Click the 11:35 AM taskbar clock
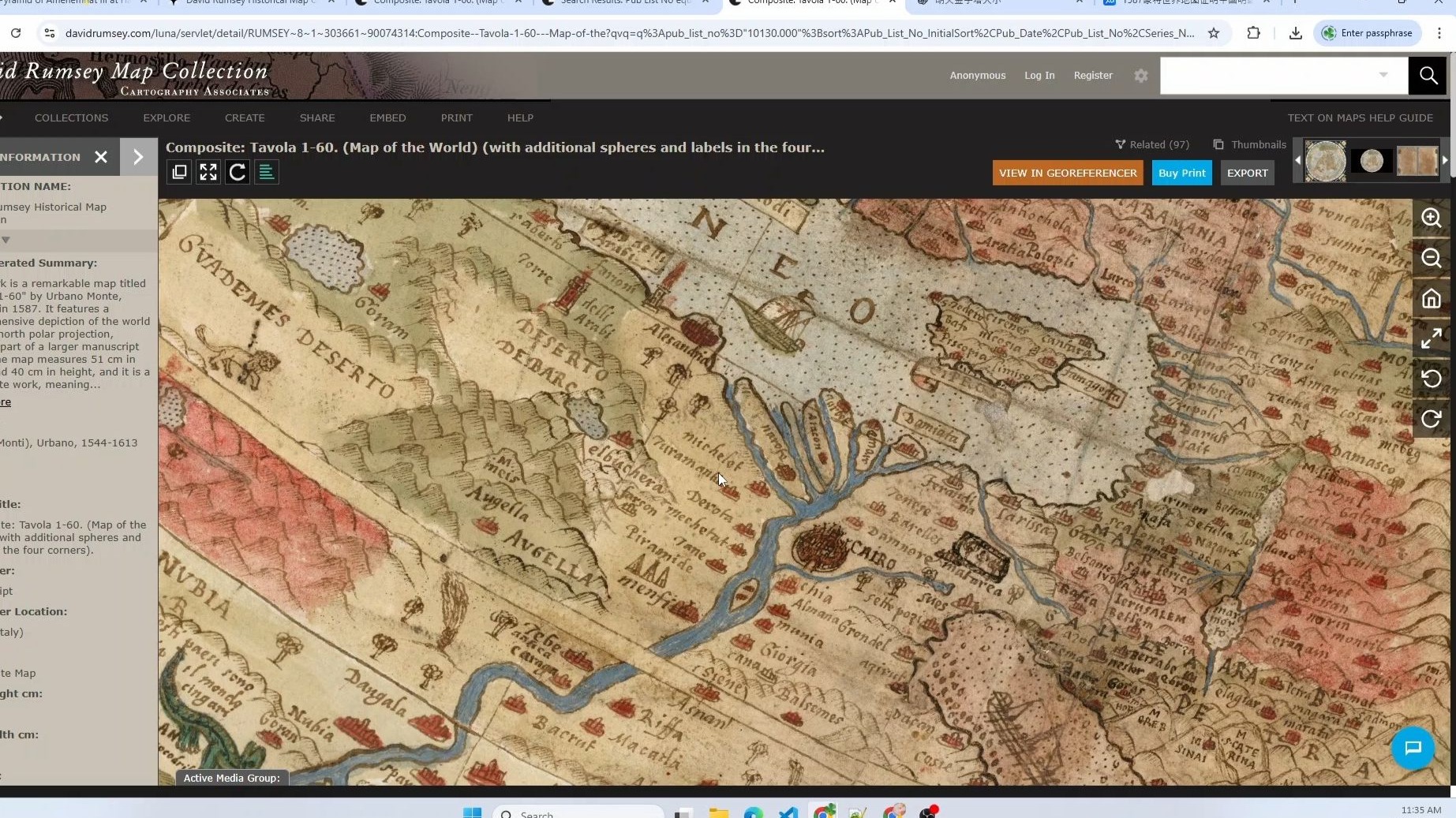The width and height of the screenshot is (1456, 818). [x=1420, y=810]
